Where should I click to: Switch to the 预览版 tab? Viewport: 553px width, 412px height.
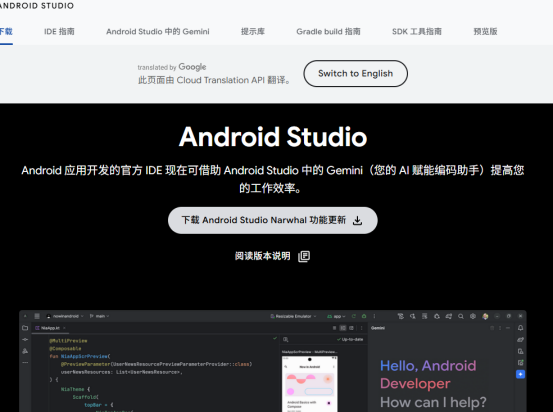485,32
